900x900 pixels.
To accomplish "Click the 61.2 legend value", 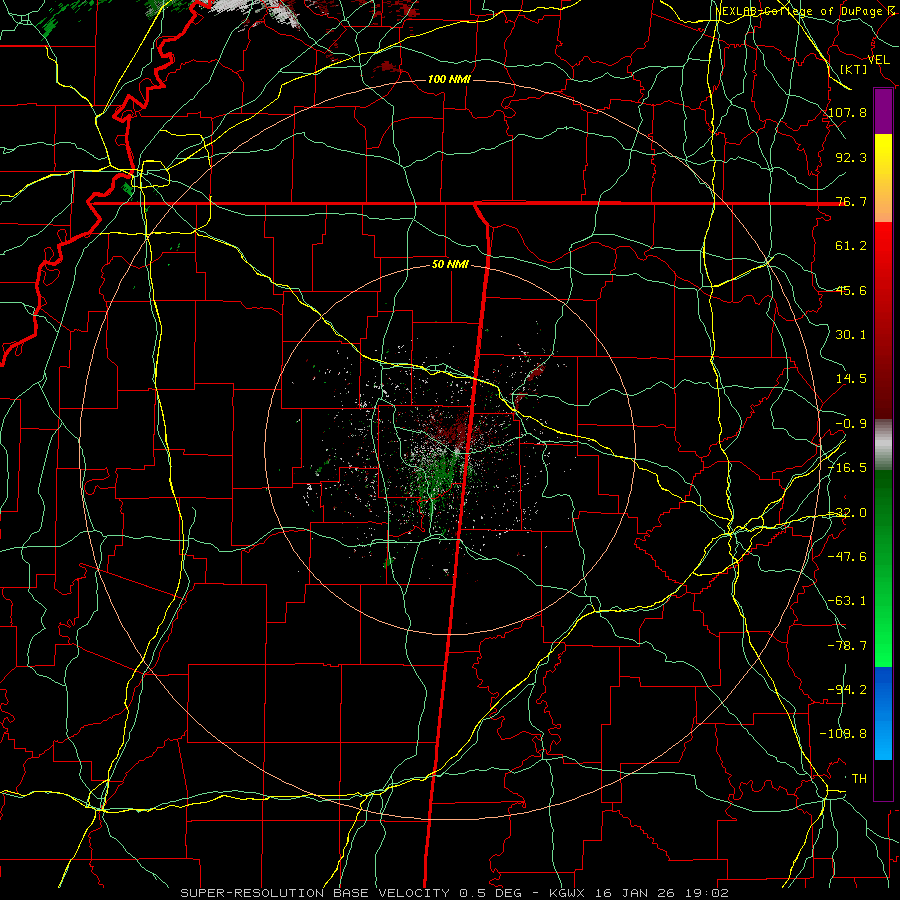I will (x=851, y=246).
